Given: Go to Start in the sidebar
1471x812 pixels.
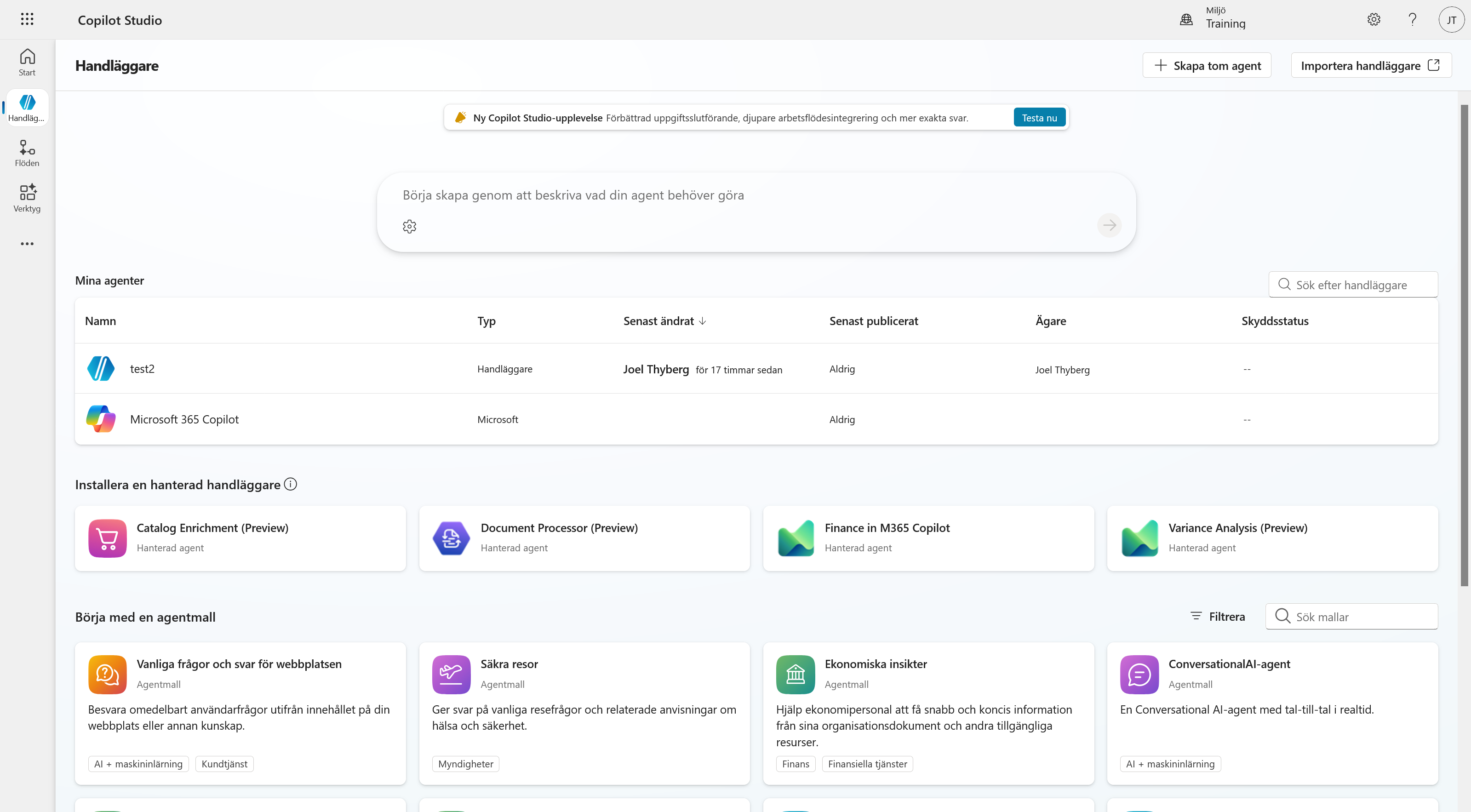Looking at the screenshot, I should [x=27, y=62].
